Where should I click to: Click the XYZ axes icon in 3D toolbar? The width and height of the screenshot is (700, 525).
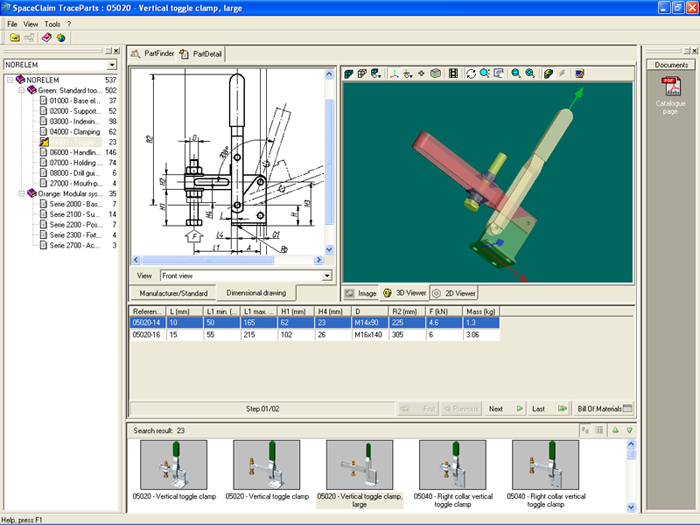pyautogui.click(x=394, y=73)
